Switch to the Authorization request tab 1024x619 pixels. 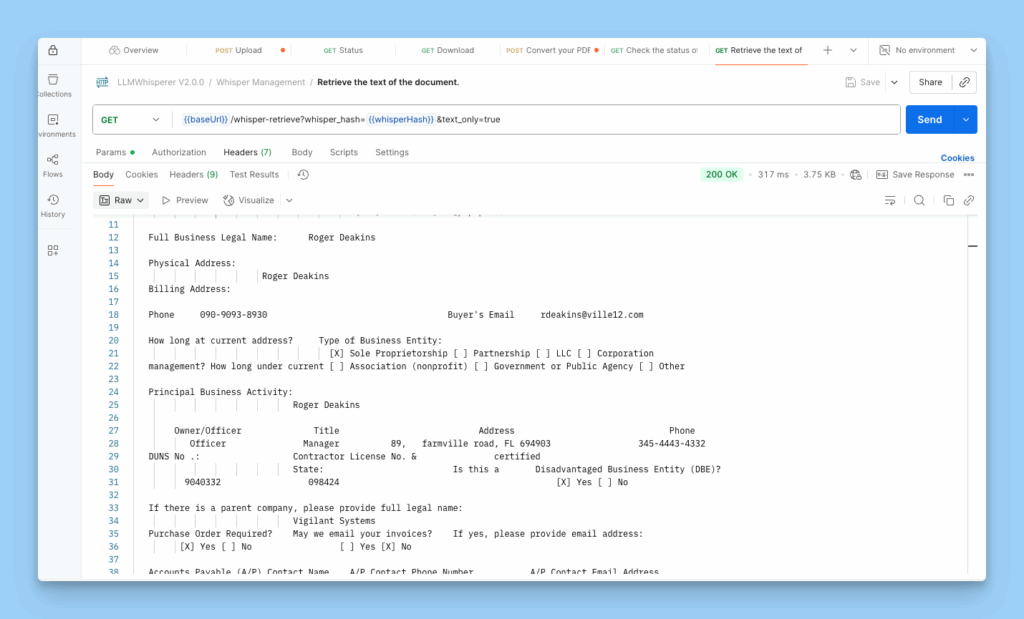tap(179, 152)
